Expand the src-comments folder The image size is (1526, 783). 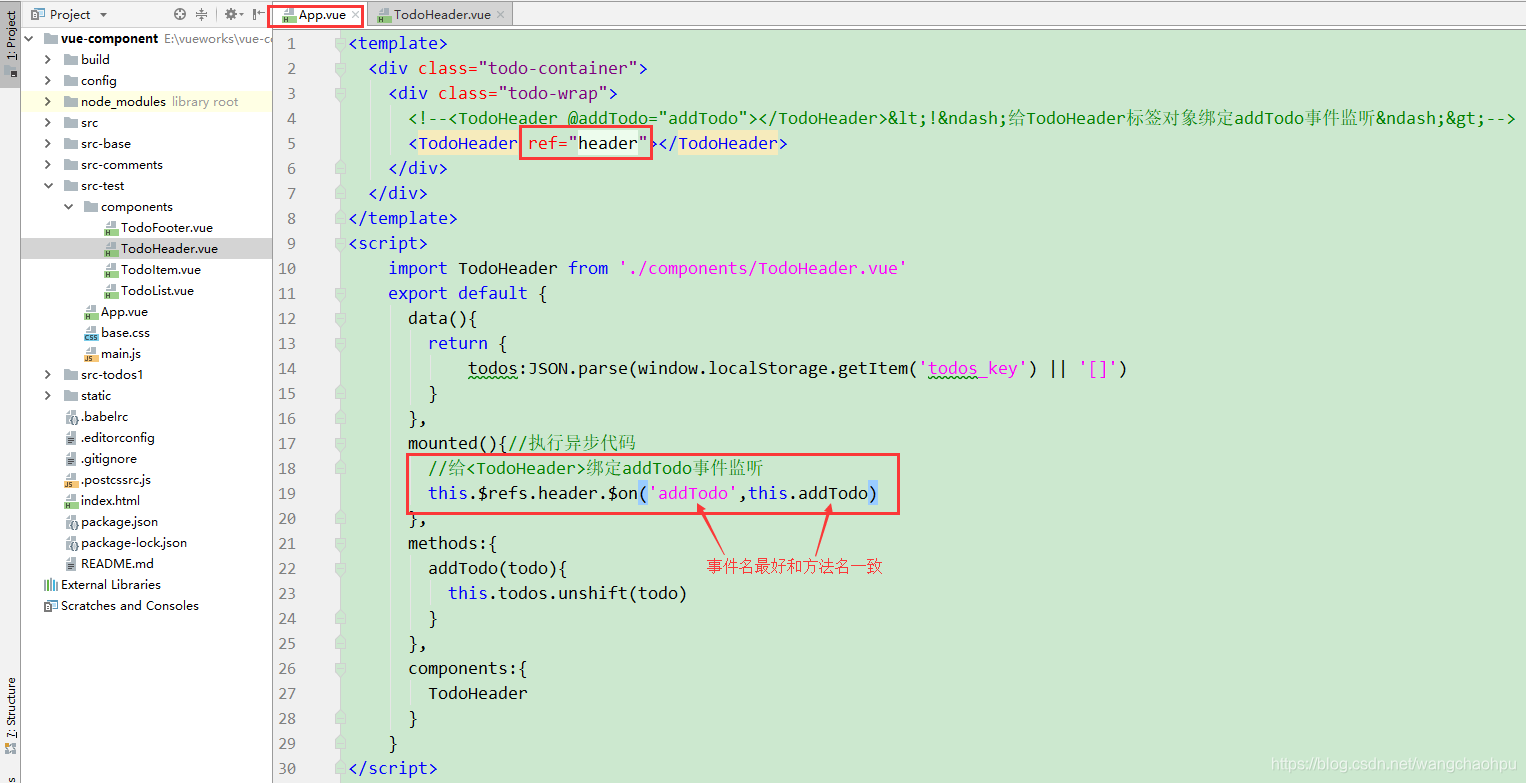48,165
